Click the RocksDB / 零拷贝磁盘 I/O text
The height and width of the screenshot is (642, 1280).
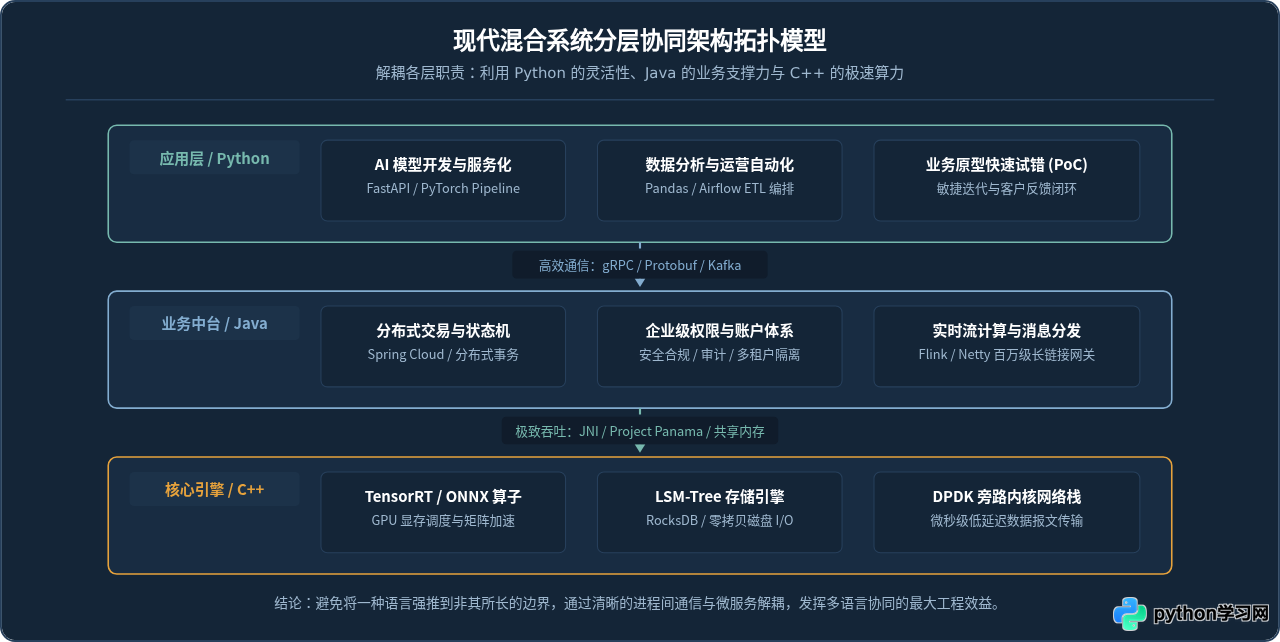(x=720, y=520)
